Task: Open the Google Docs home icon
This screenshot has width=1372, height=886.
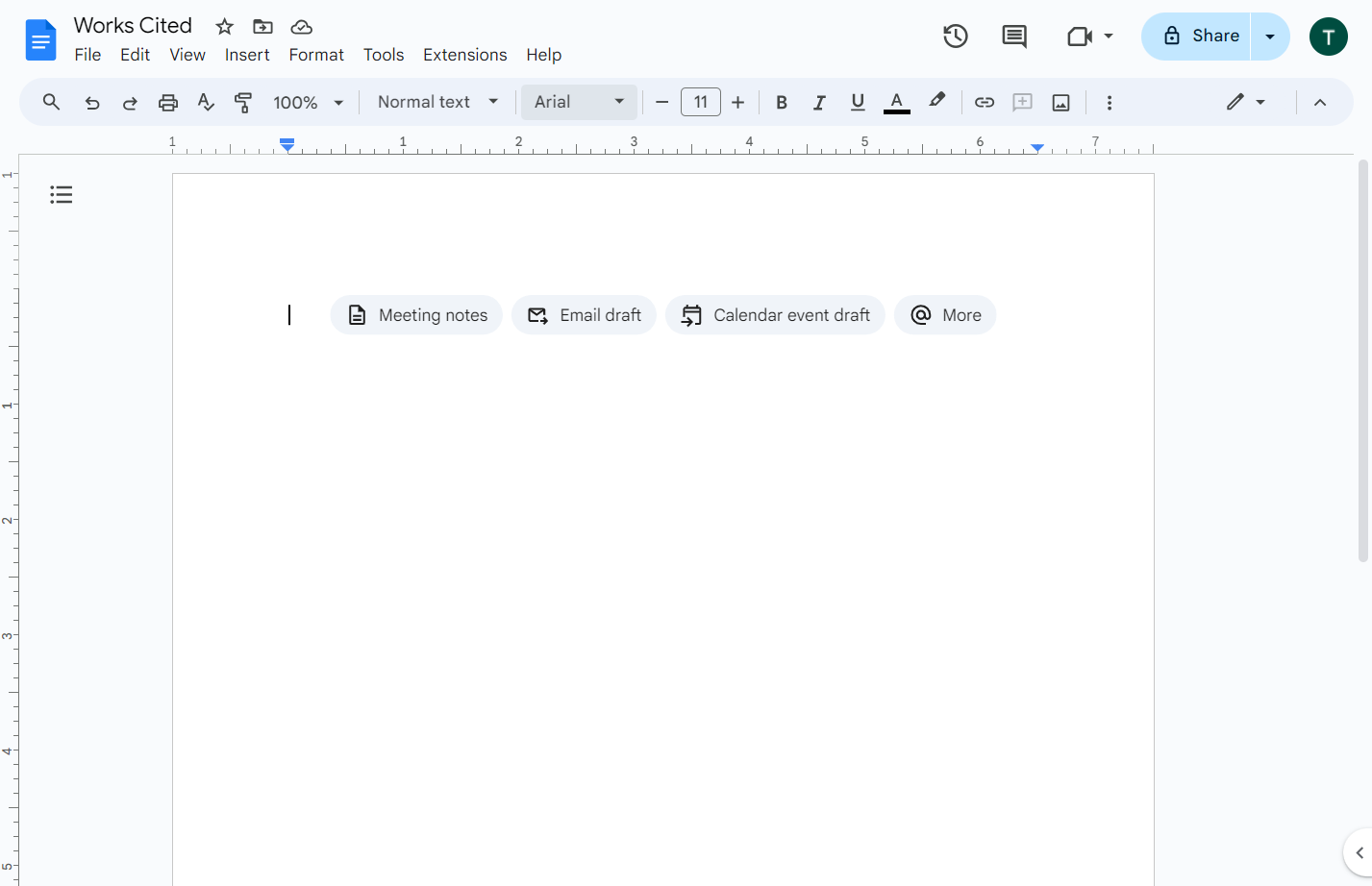Action: click(x=40, y=39)
